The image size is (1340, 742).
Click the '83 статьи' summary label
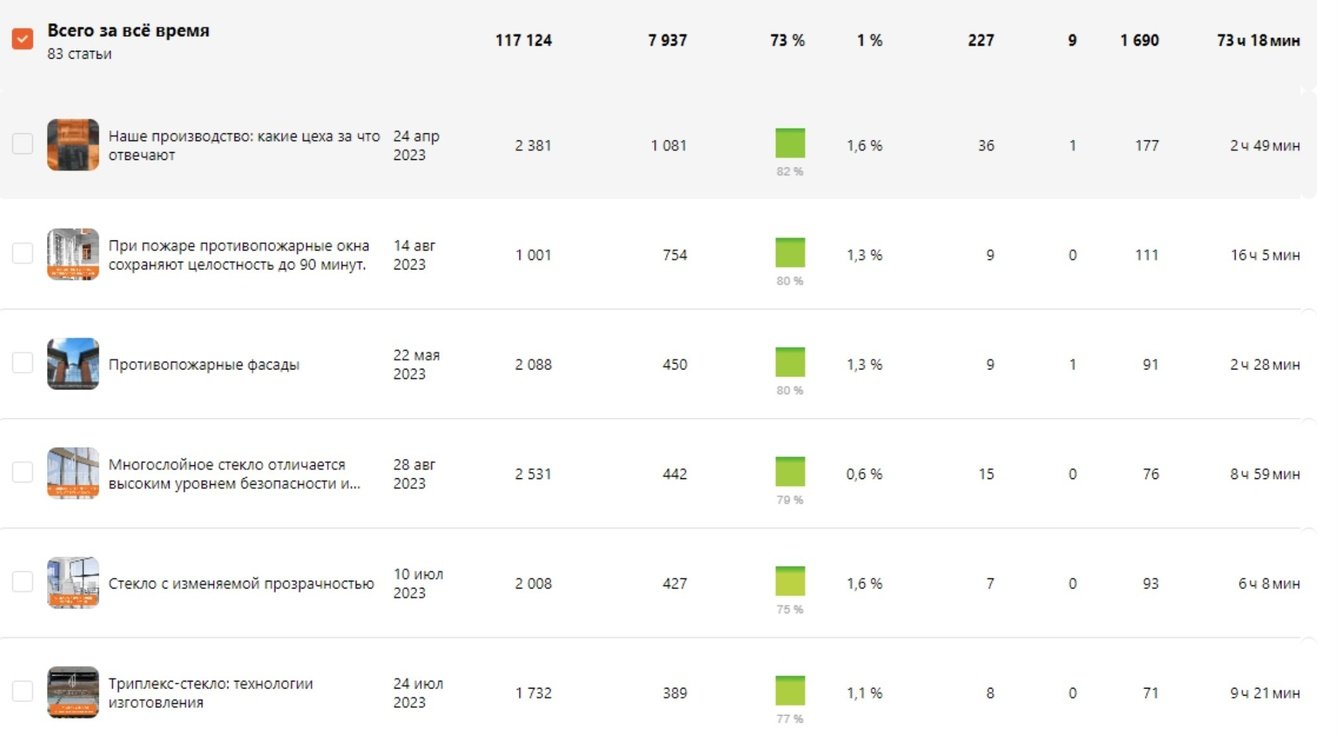coord(79,54)
